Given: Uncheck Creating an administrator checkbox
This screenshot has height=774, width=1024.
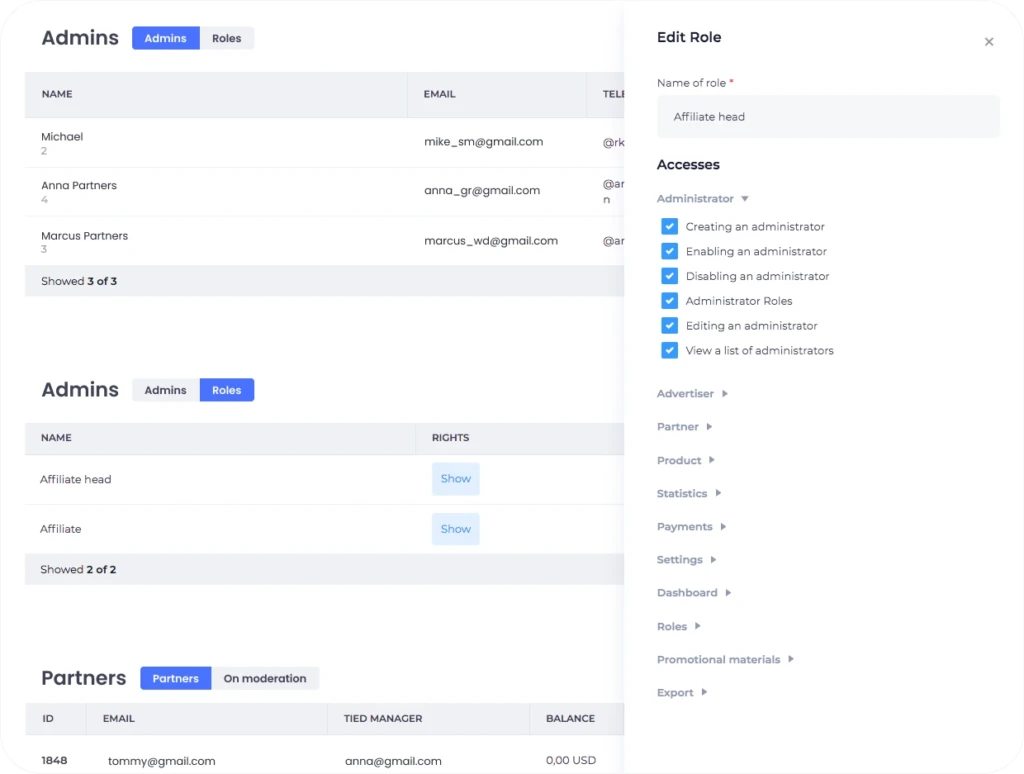Looking at the screenshot, I should pyautogui.click(x=669, y=227).
